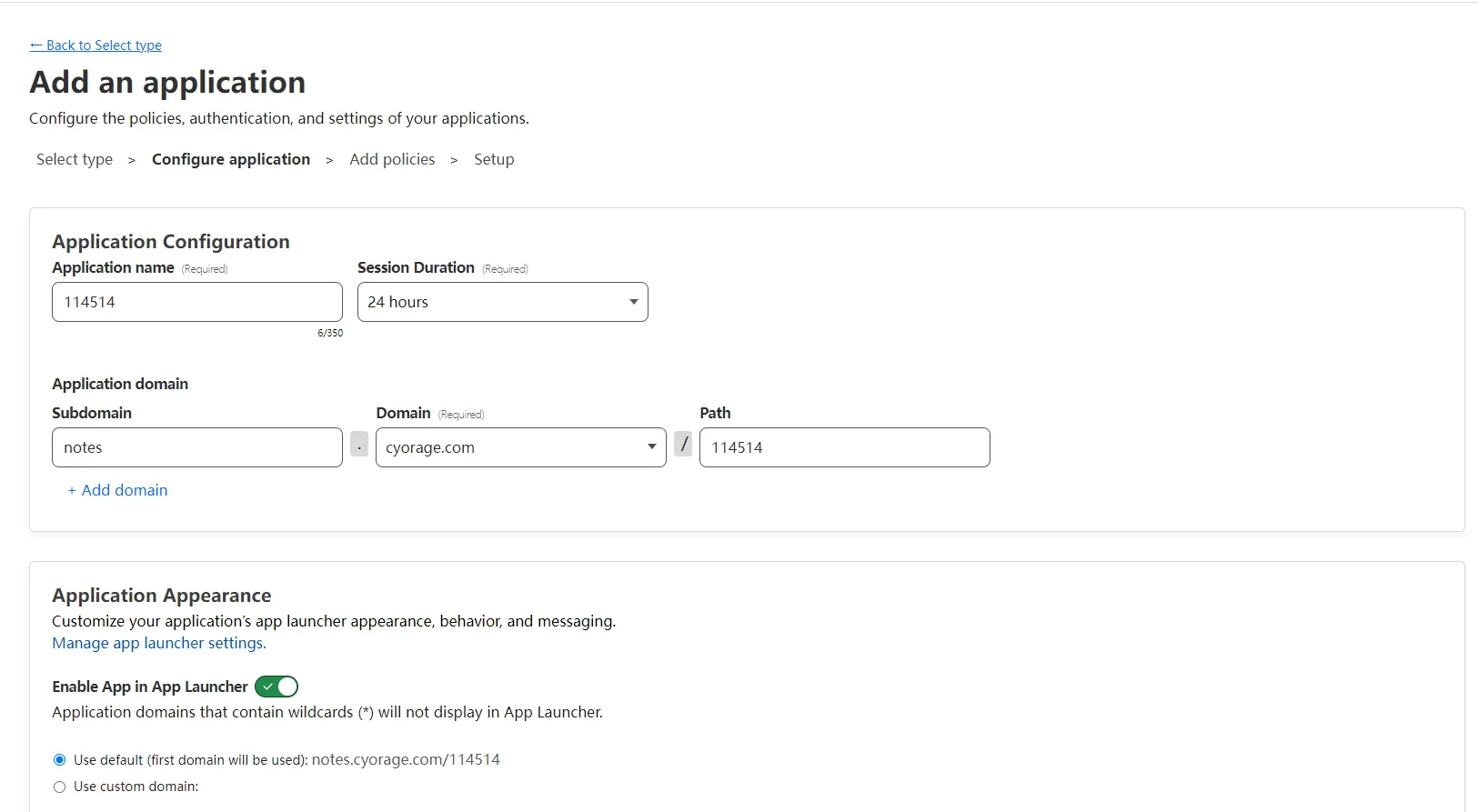The image size is (1478, 812).
Task: Go to Select type breadcrumb step
Action: pos(75,159)
